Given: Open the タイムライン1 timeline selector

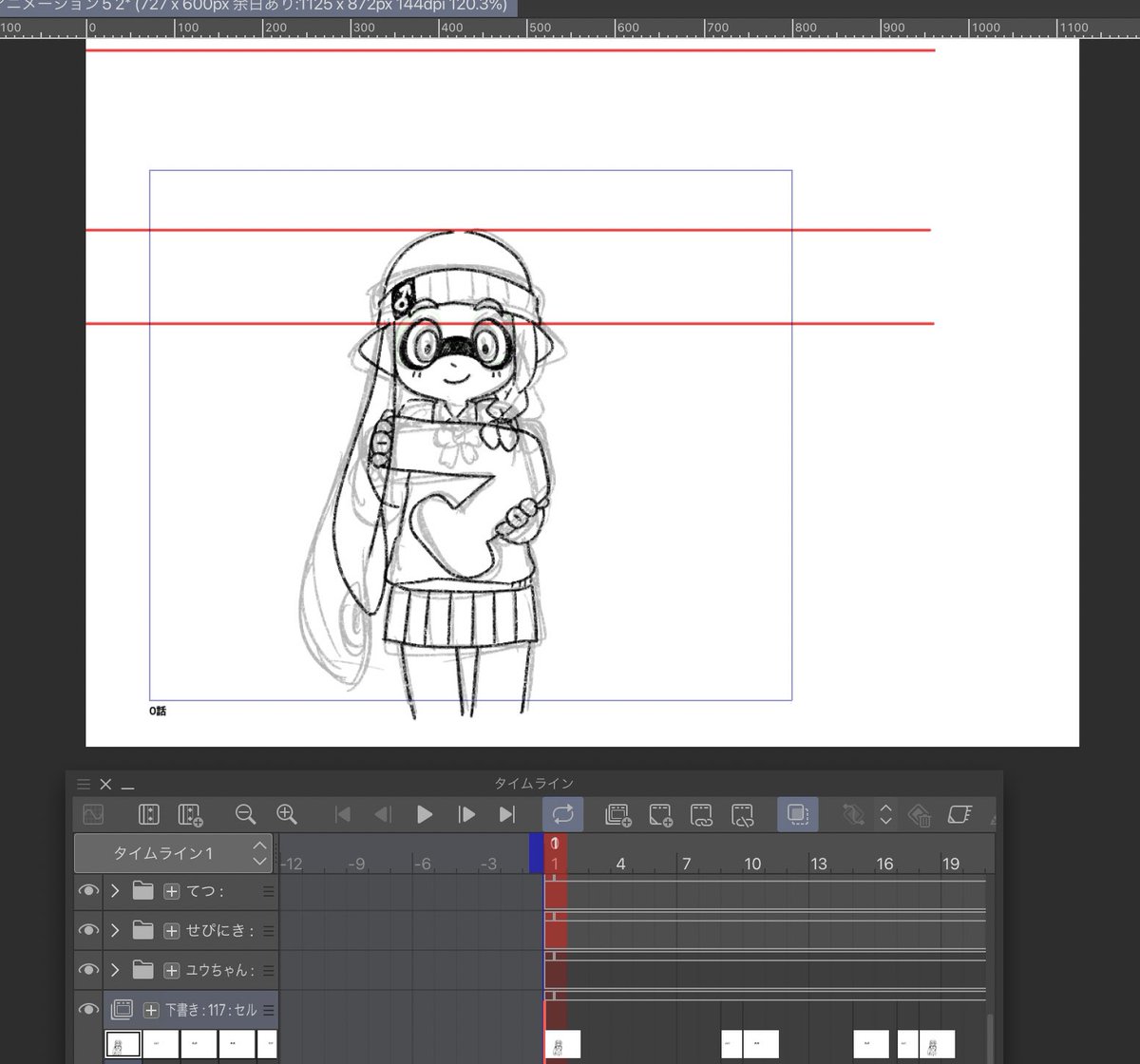Looking at the screenshot, I should 174,853.
